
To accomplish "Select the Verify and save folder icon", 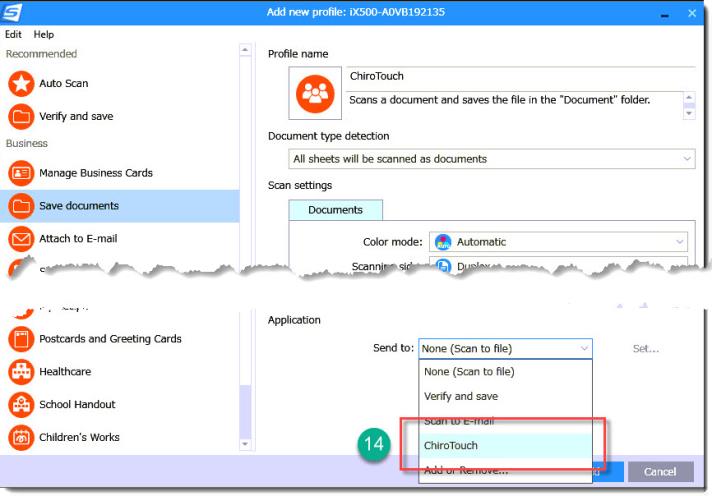I will (21, 116).
